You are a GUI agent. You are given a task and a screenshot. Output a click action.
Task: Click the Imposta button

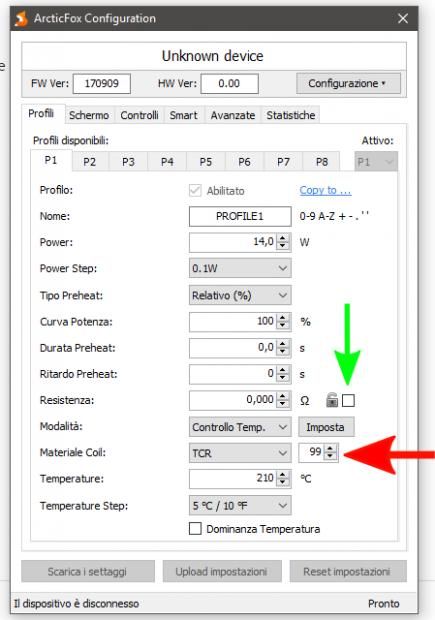[x=326, y=427]
